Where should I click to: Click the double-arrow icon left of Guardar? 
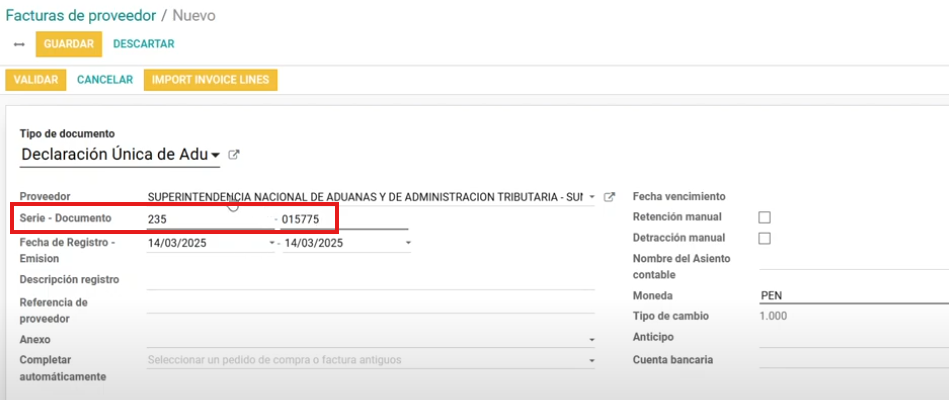tap(19, 45)
